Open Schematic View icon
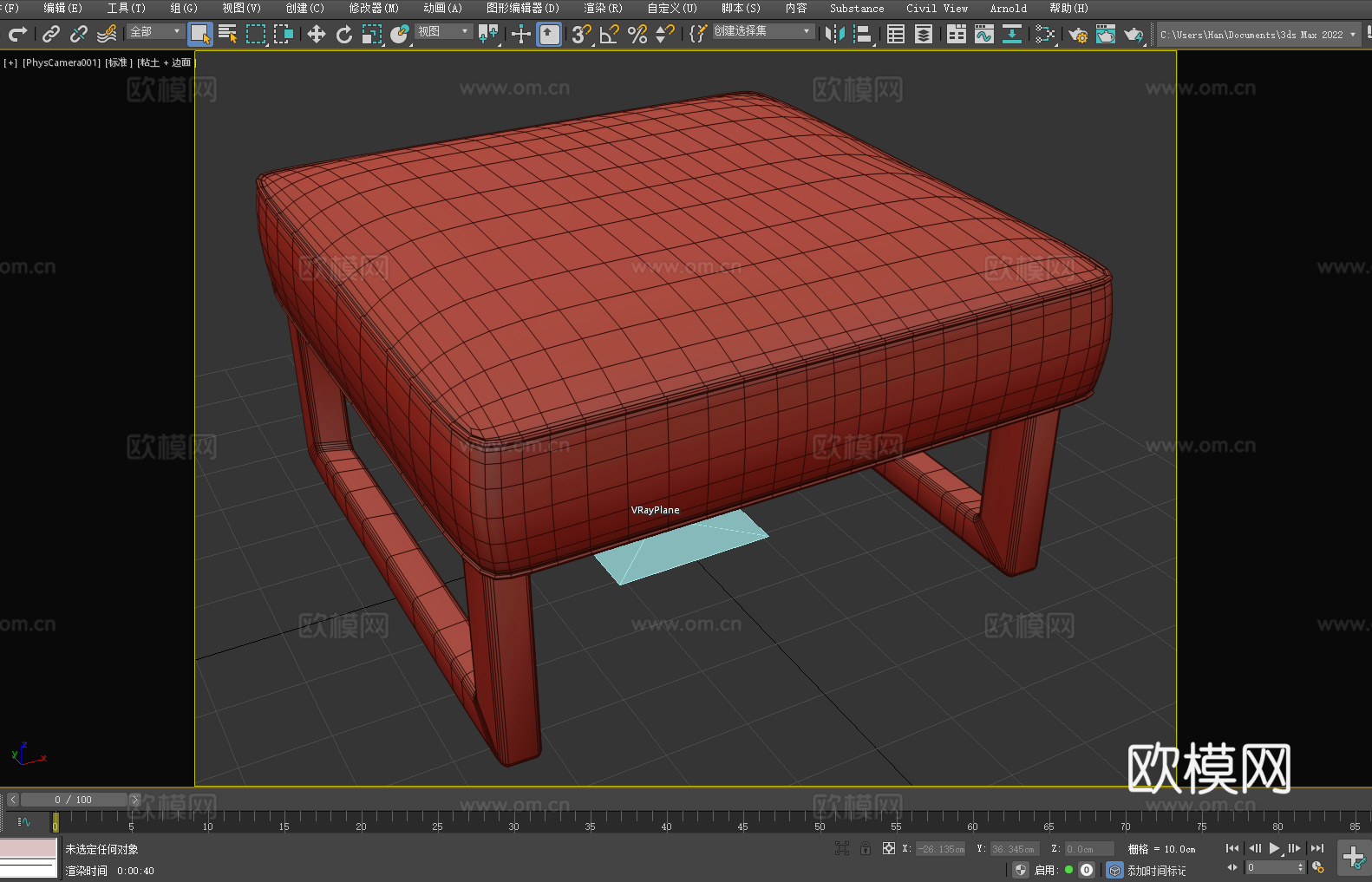1372x882 pixels. click(x=1045, y=34)
